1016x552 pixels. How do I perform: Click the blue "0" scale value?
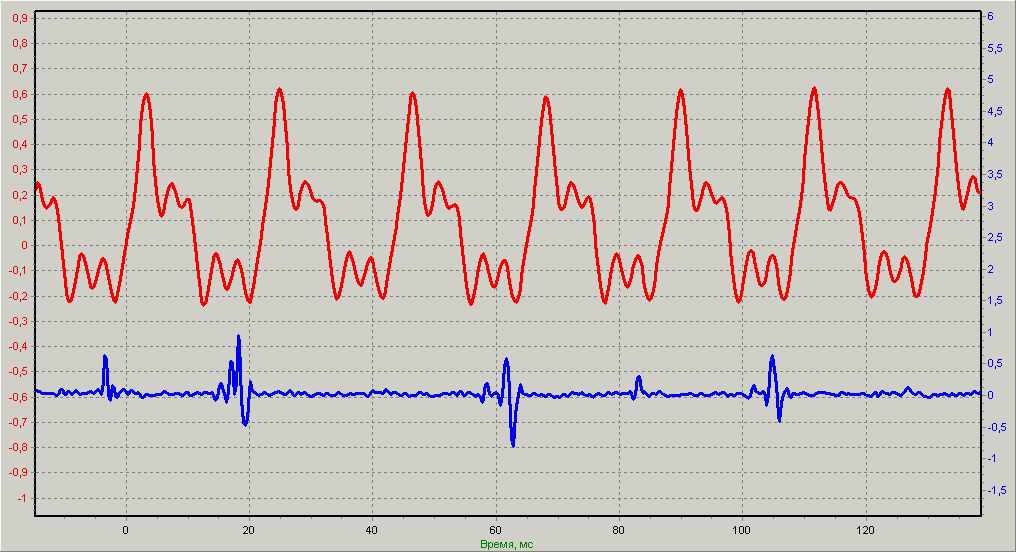coord(990,395)
